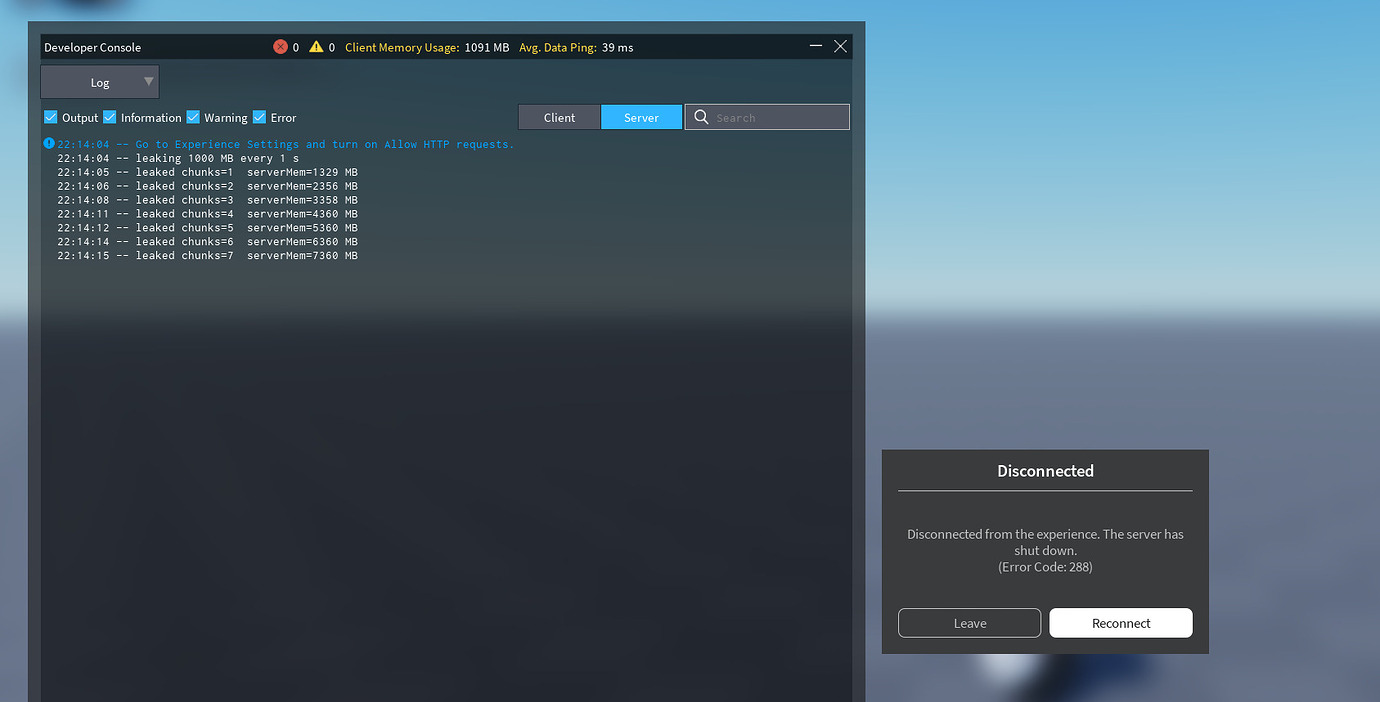Click the 'server has shut down' message

1045,542
